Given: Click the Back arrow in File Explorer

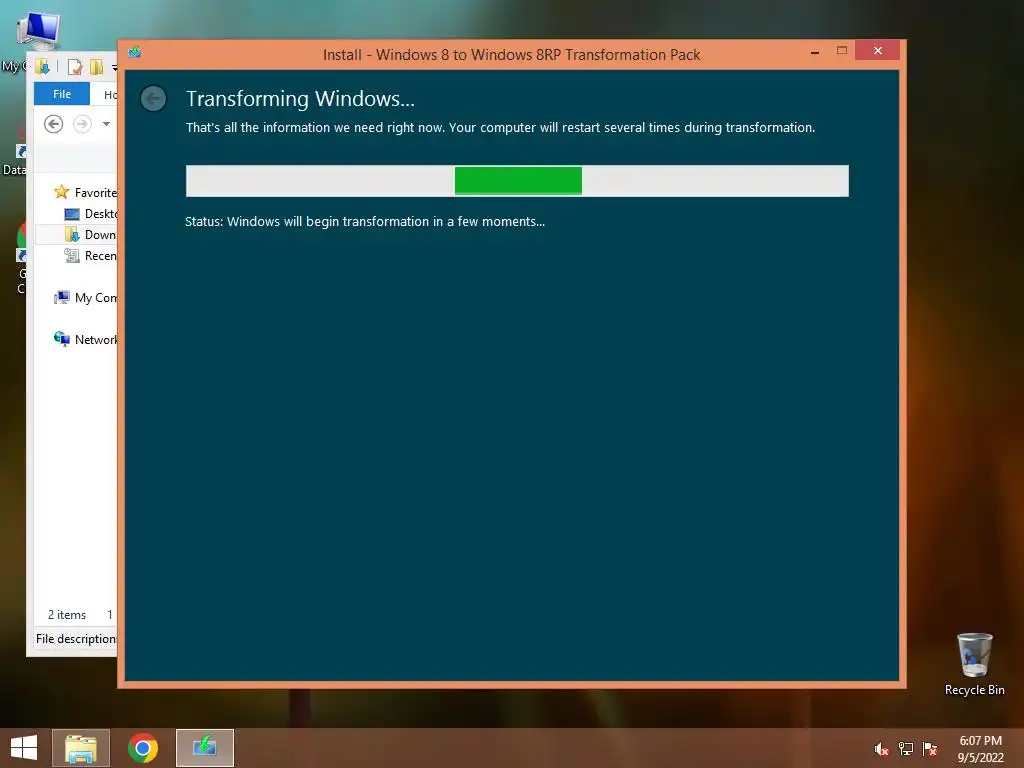Looking at the screenshot, I should [54, 123].
